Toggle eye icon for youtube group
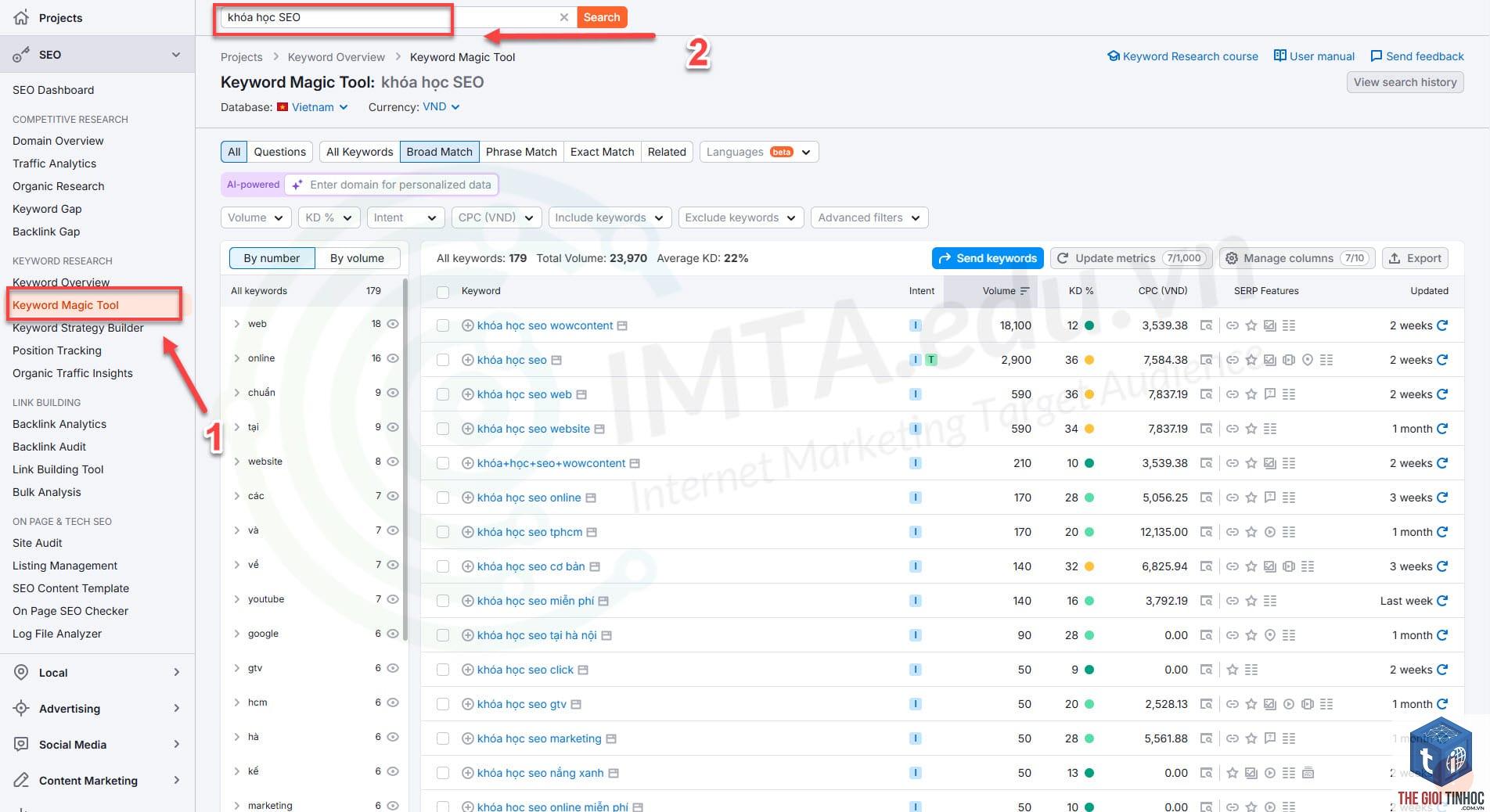The width and height of the screenshot is (1490, 812). [x=393, y=599]
